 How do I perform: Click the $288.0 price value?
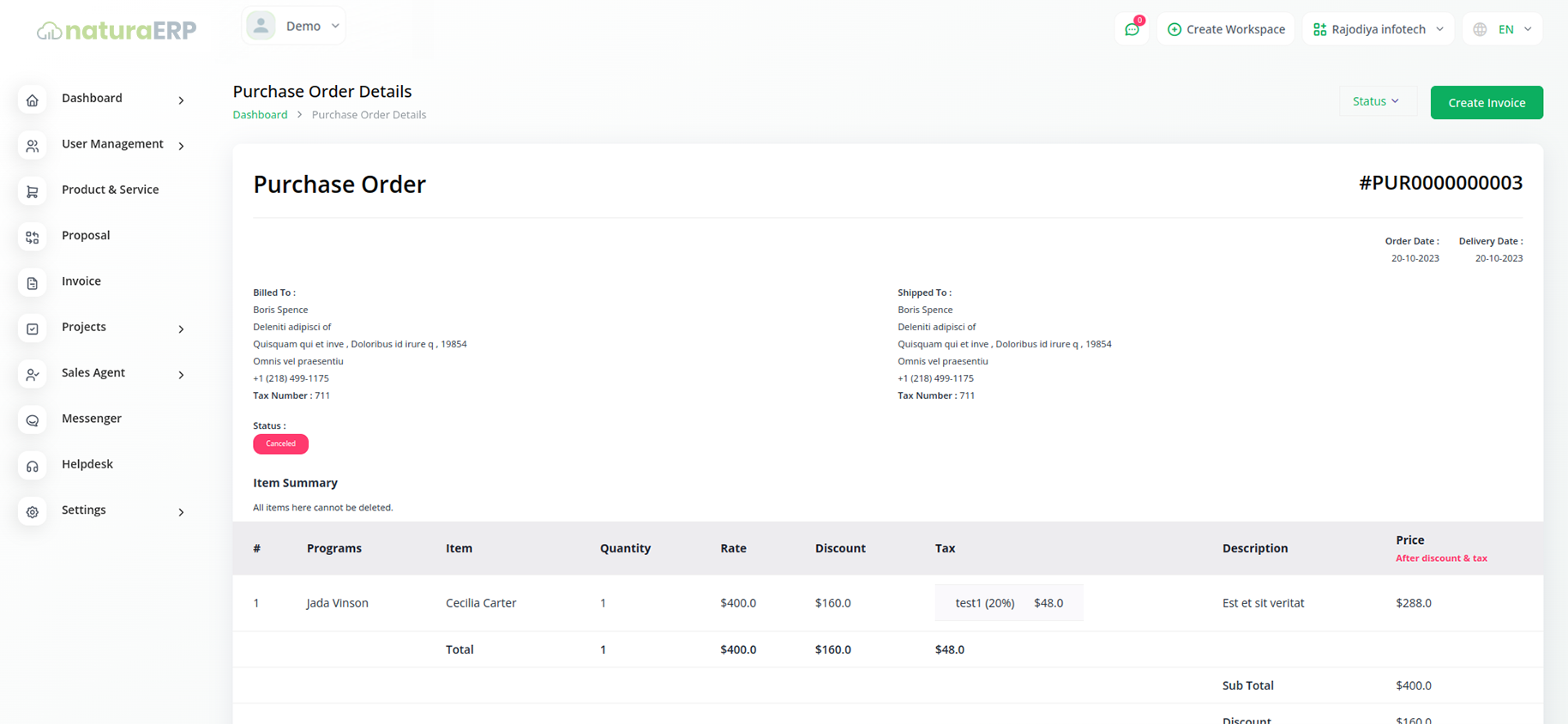1414,603
